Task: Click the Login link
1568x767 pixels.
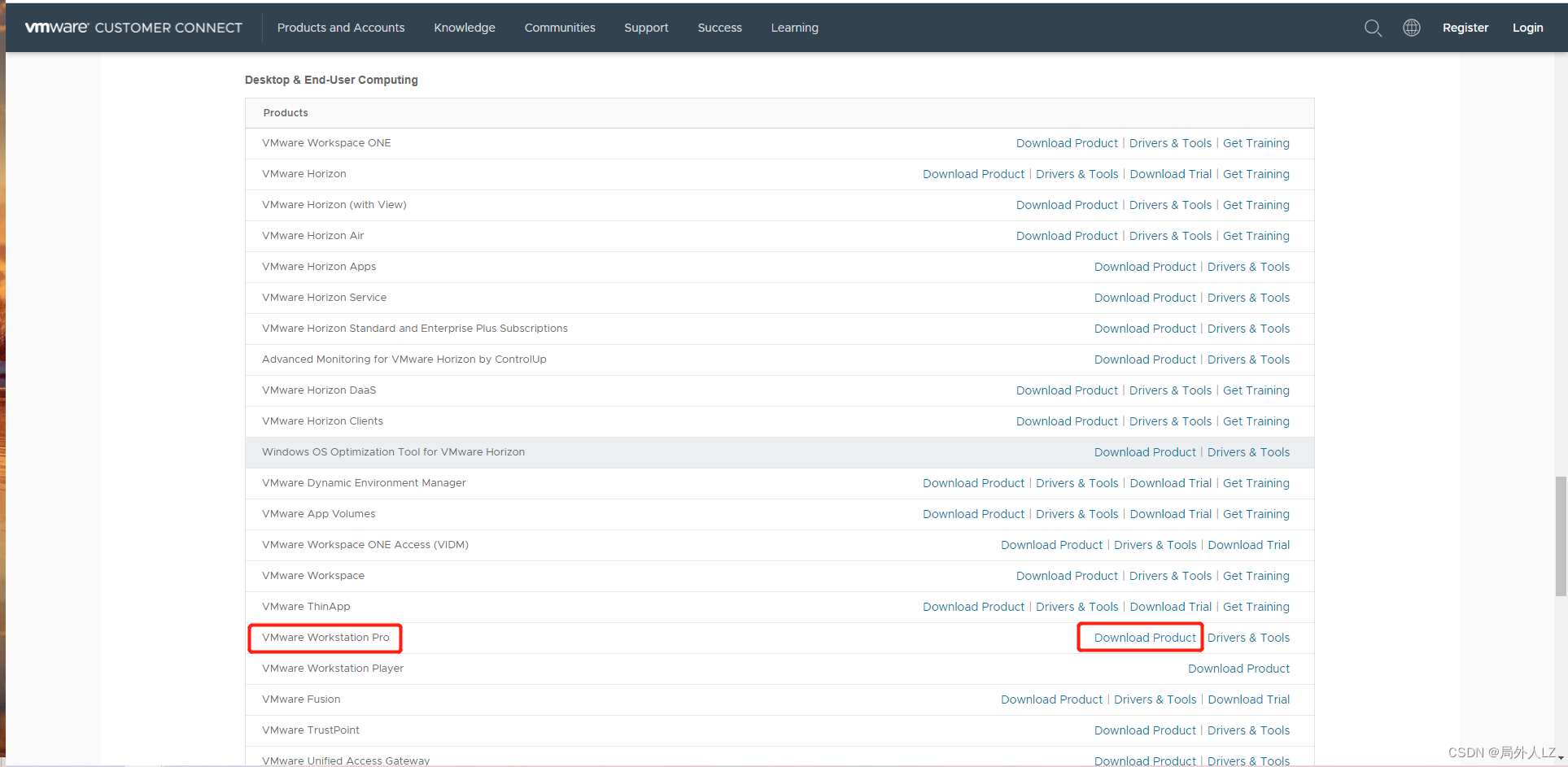Action: (1528, 28)
